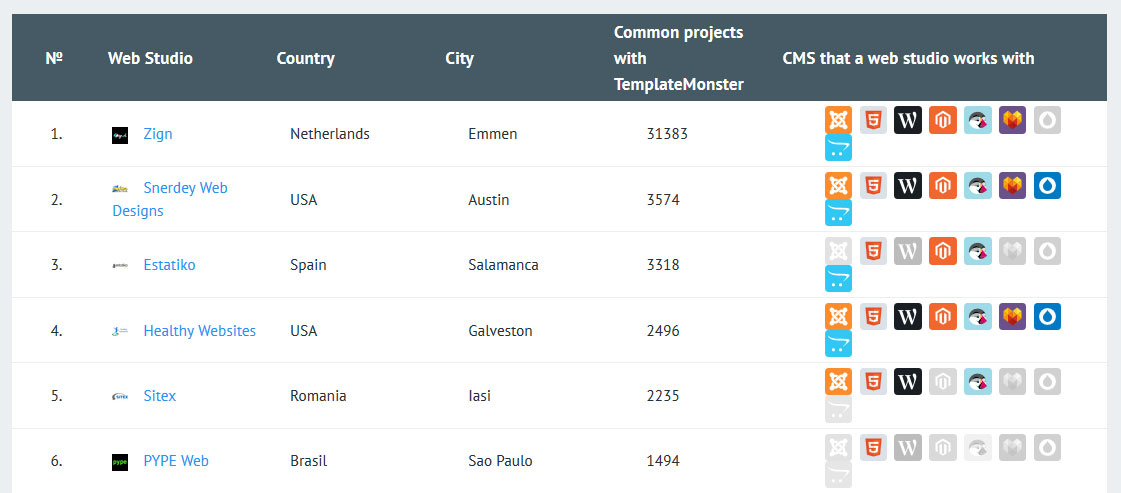This screenshot has width=1121, height=493.
Task: Click the HTML5 icon in Sitex's row
Action: pyautogui.click(x=873, y=382)
